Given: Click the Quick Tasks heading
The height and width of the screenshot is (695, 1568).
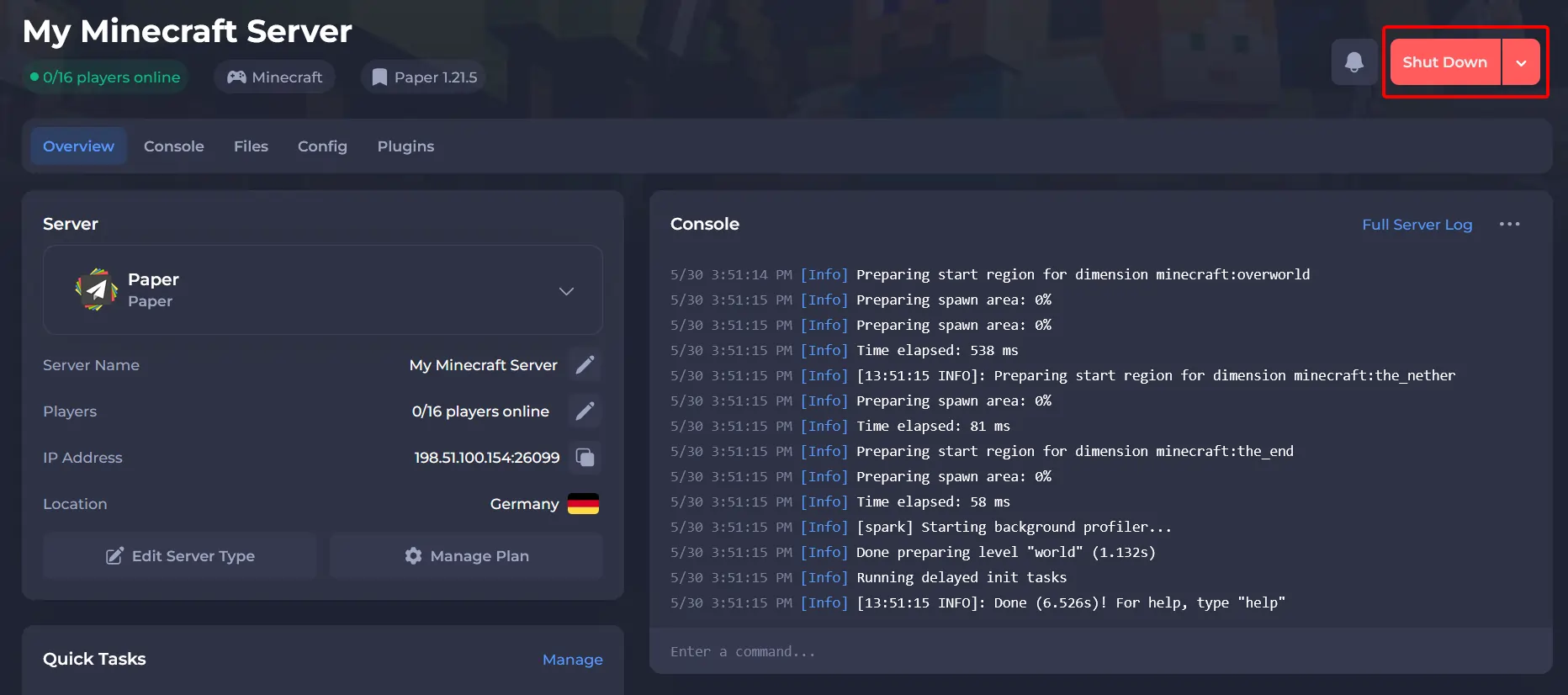Looking at the screenshot, I should (x=94, y=659).
